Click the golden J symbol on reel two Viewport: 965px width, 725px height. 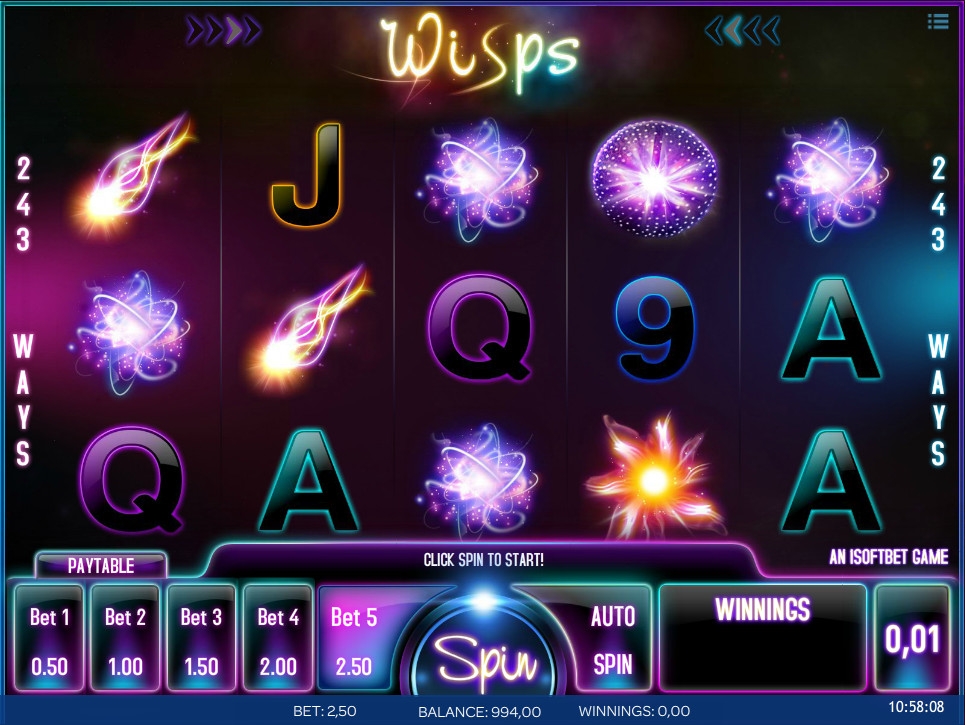pos(306,175)
